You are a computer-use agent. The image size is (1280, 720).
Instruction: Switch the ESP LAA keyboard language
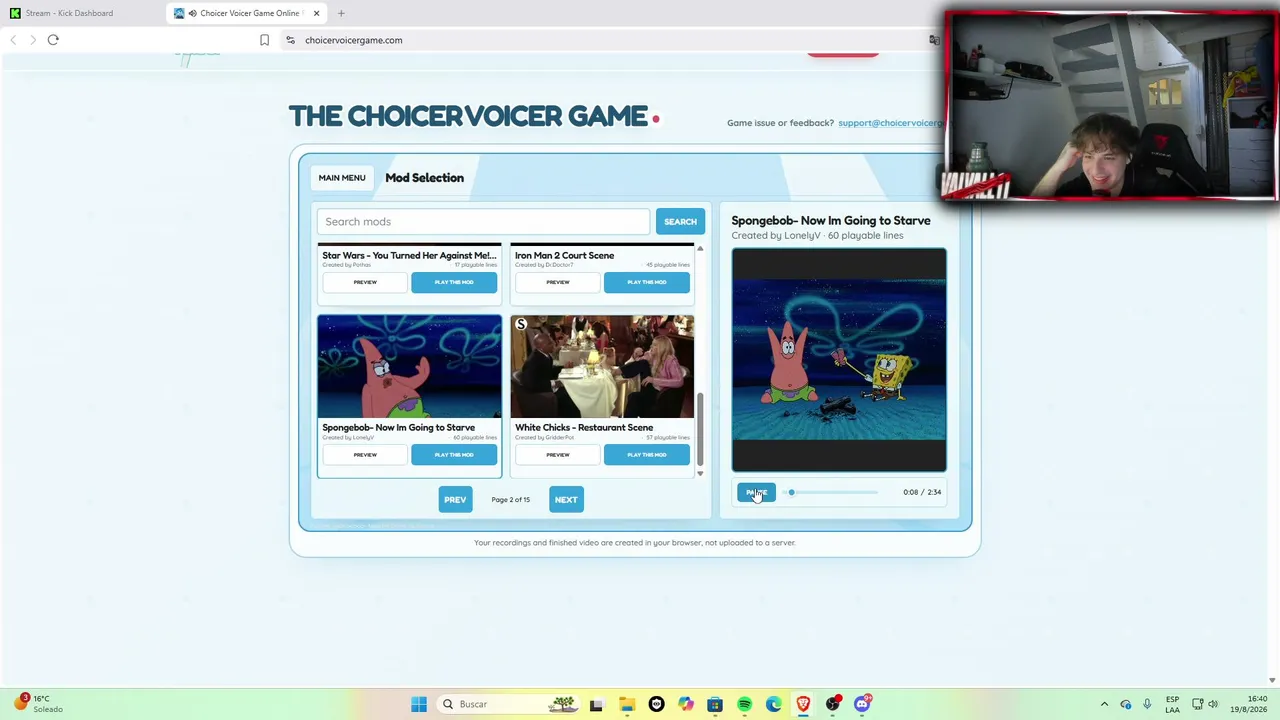coord(1172,704)
